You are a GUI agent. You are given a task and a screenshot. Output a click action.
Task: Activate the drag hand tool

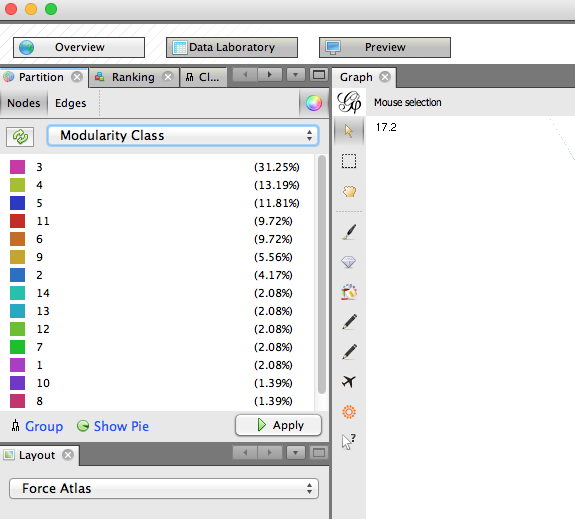pyautogui.click(x=349, y=191)
